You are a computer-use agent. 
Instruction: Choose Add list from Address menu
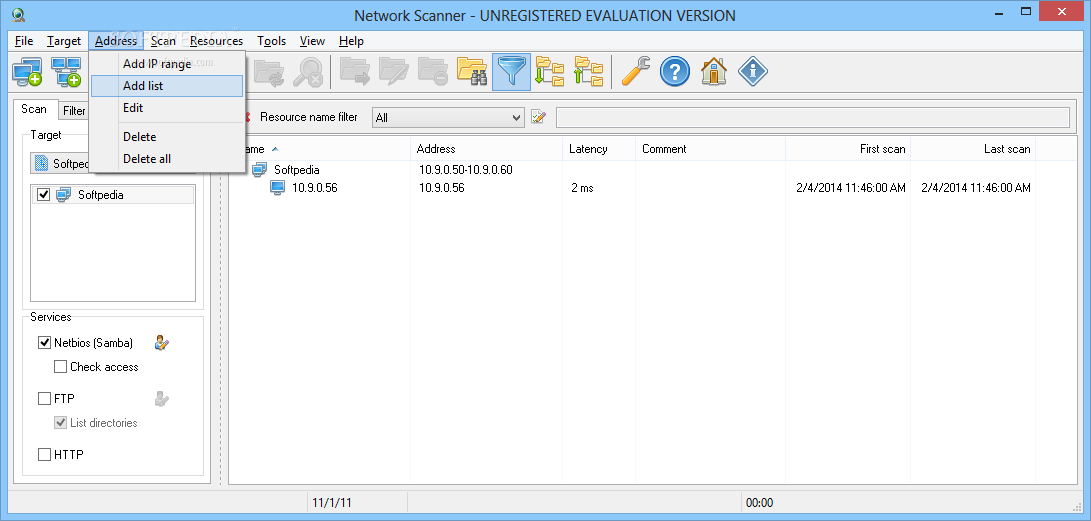click(167, 86)
